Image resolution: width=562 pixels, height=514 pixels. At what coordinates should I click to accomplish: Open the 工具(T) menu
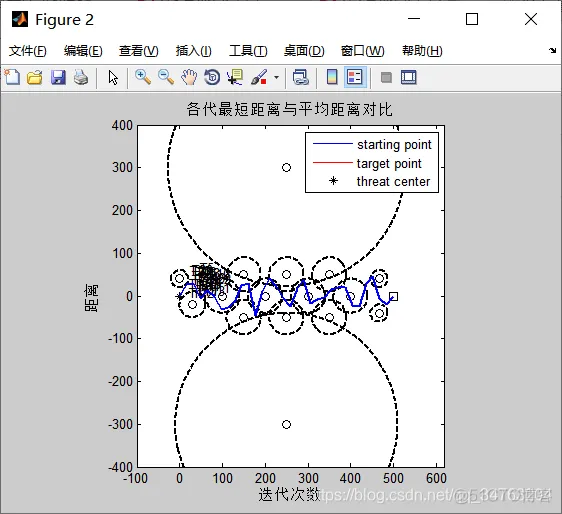248,51
